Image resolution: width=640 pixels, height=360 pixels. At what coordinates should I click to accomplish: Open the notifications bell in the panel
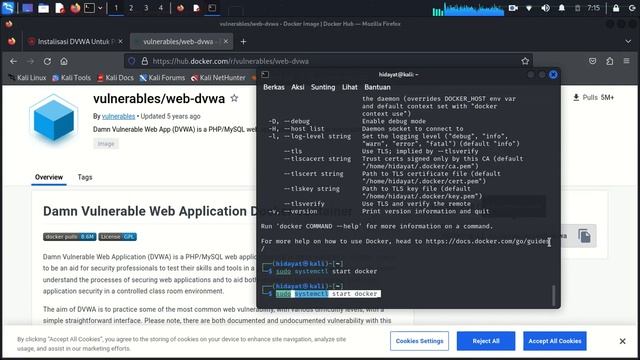click(x=562, y=8)
